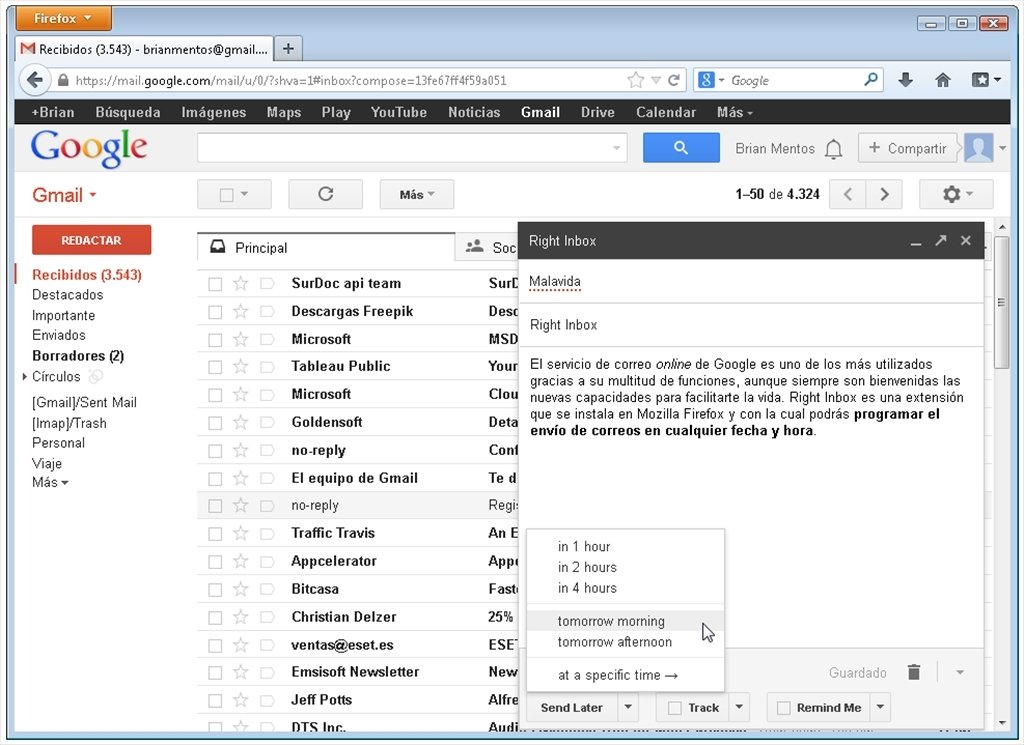Click the Gmail search input field

point(411,148)
